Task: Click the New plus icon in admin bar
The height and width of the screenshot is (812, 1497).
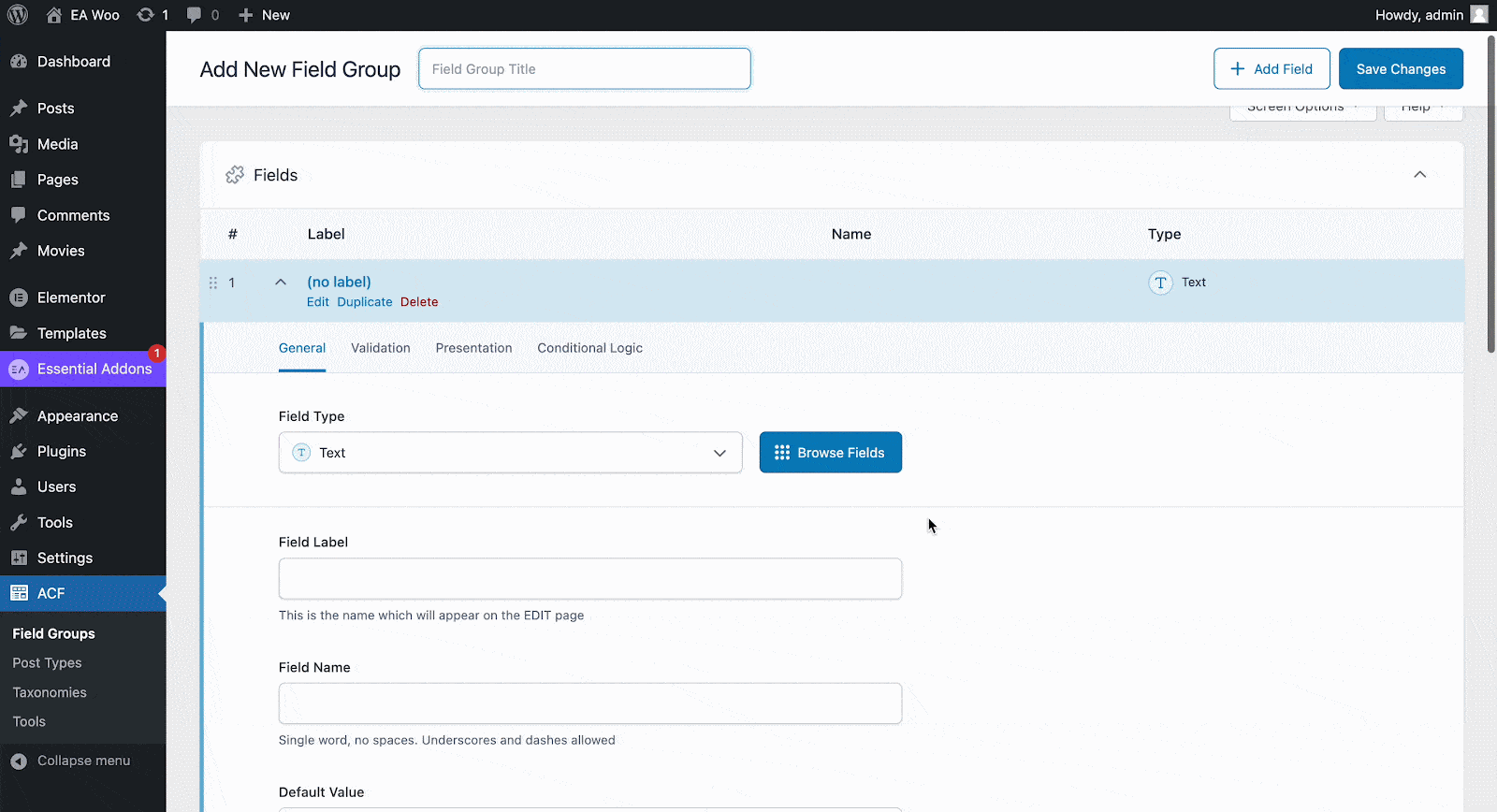Action: [246, 15]
